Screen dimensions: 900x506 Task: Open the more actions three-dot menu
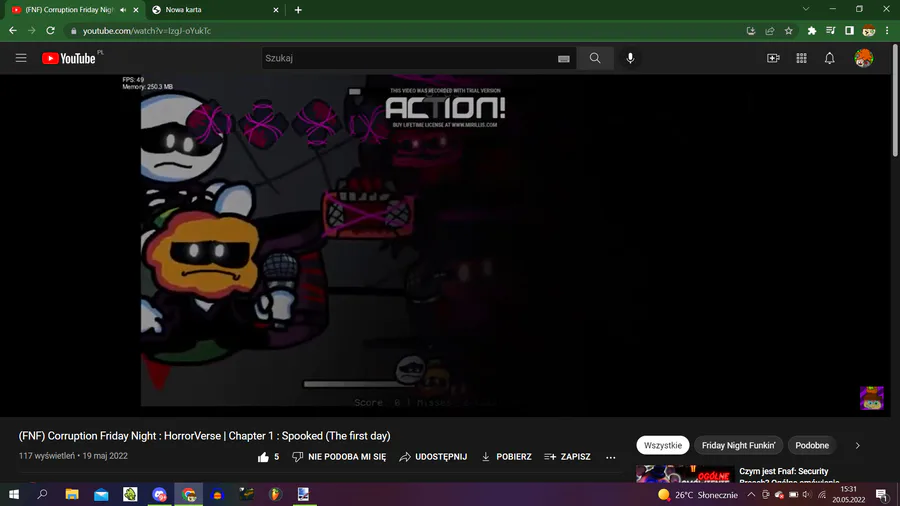(611, 457)
